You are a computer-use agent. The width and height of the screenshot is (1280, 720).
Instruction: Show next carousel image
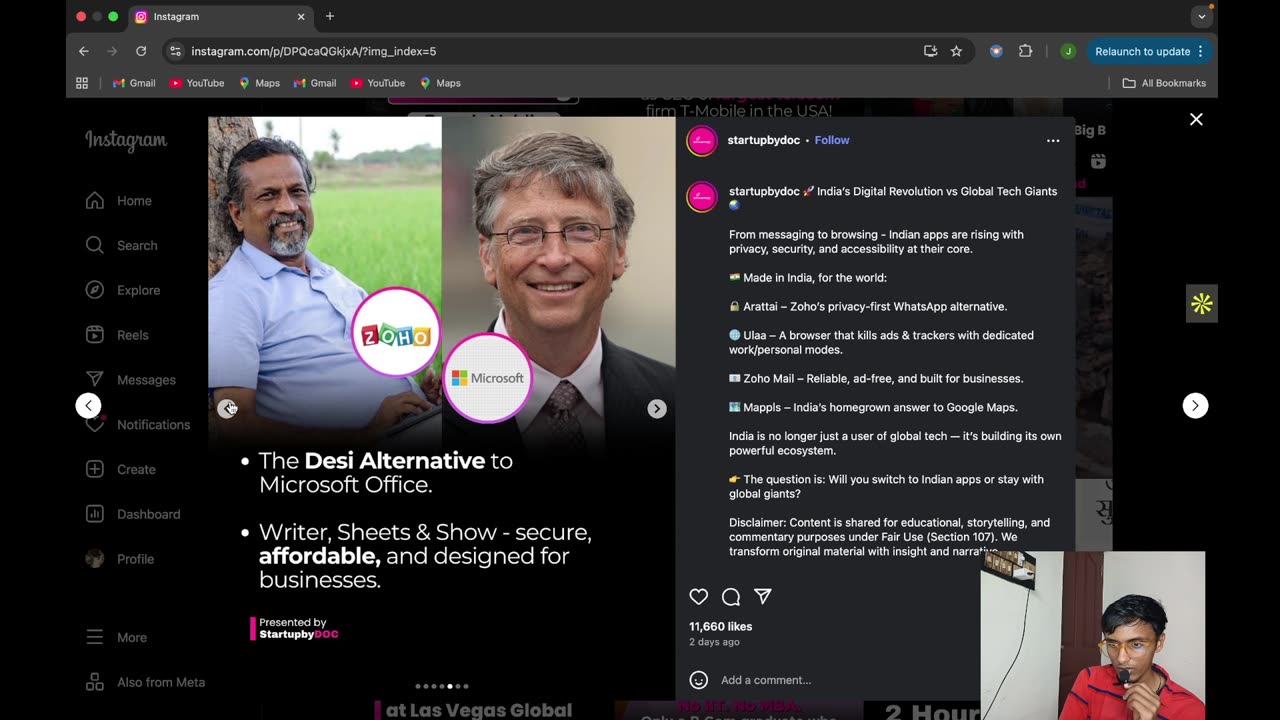point(657,408)
